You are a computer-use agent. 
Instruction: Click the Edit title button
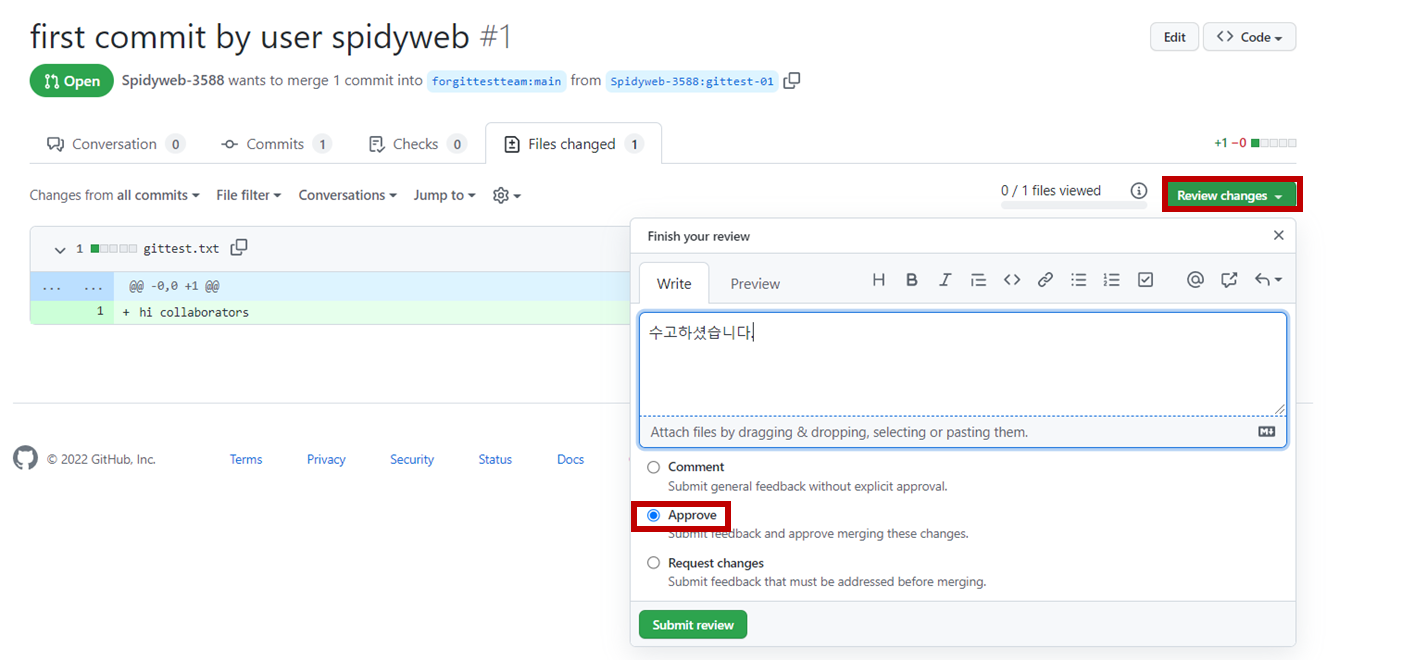(1174, 37)
